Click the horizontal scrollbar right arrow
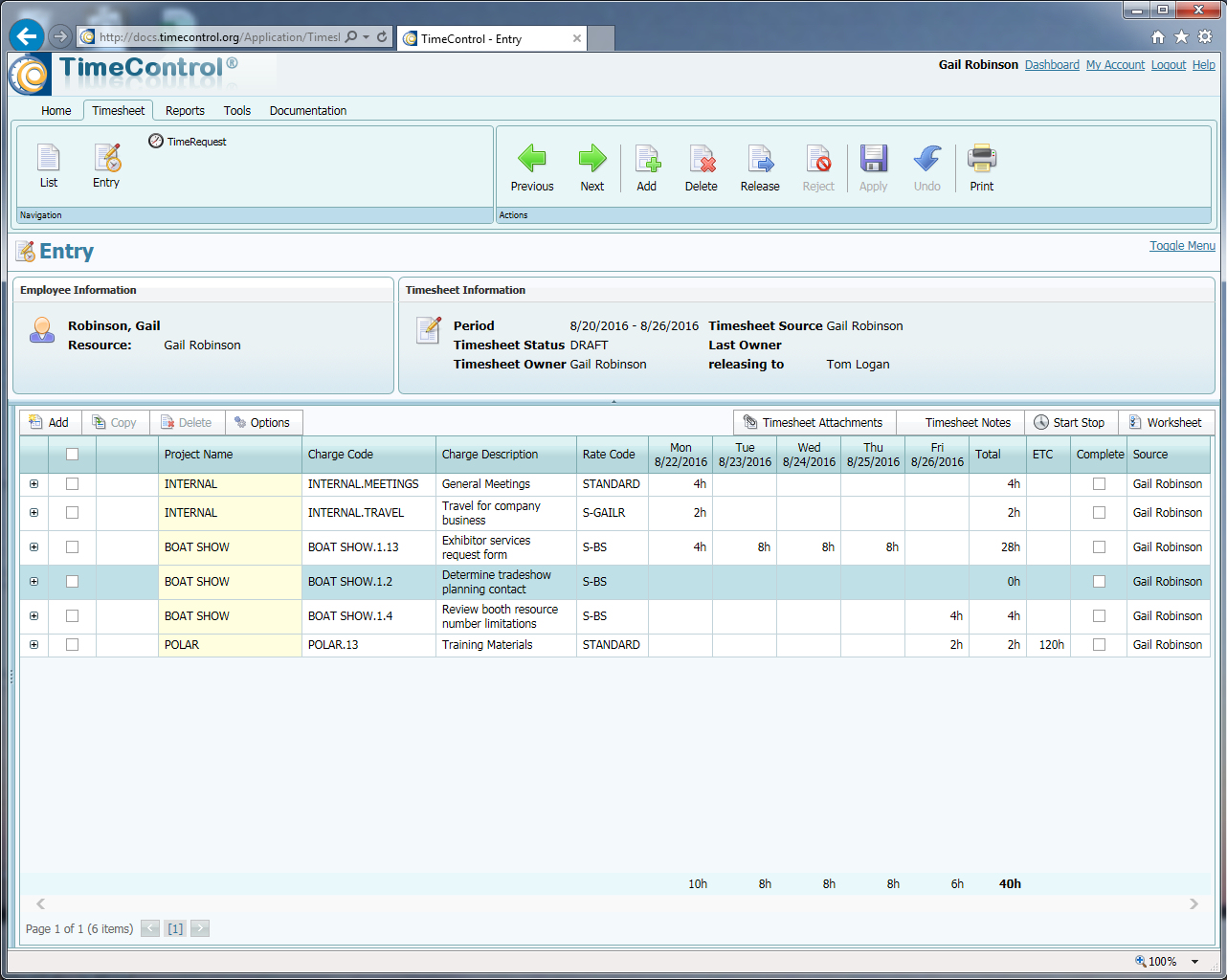Viewport: 1227px width, 980px height. tap(1194, 903)
